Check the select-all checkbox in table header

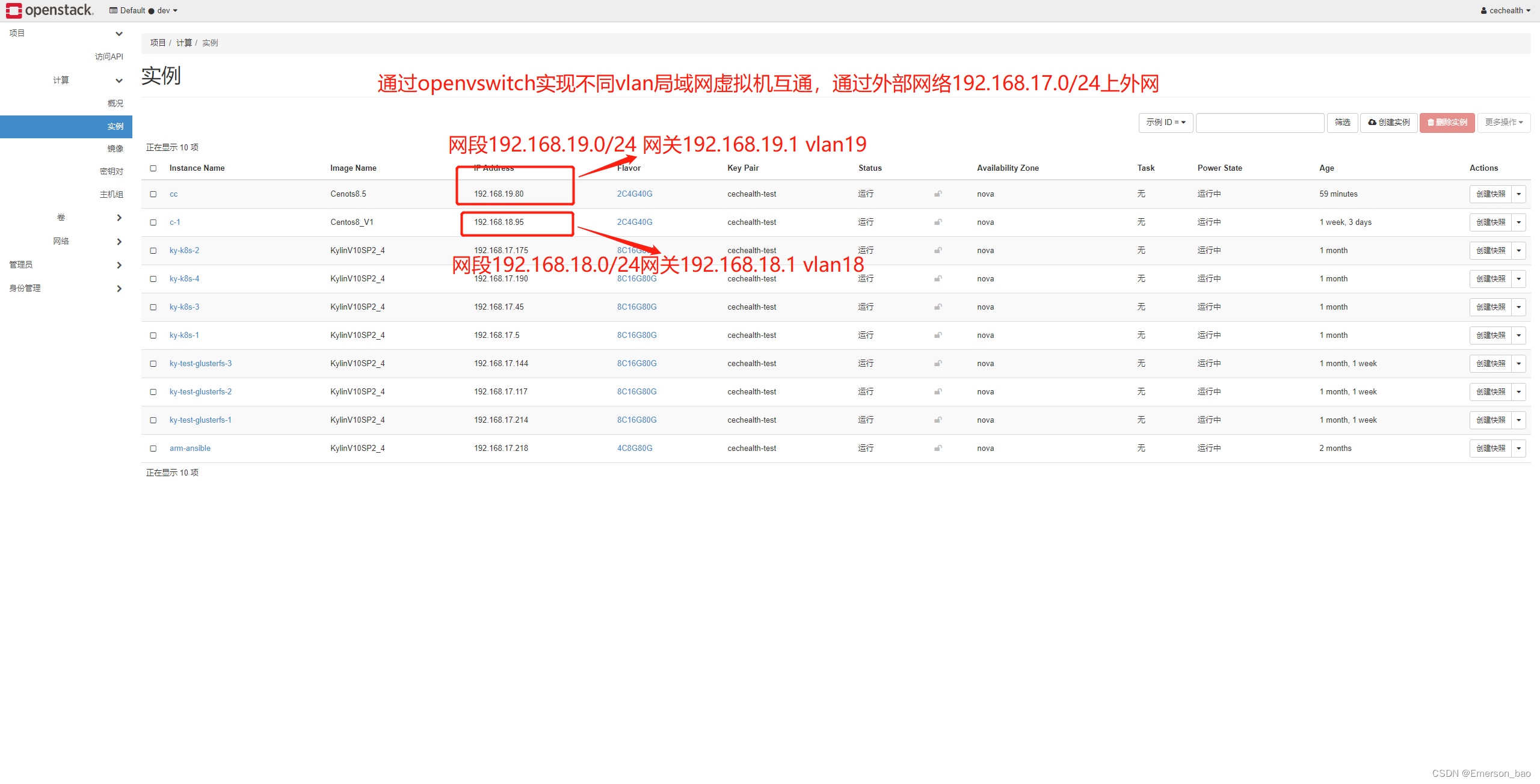click(153, 168)
